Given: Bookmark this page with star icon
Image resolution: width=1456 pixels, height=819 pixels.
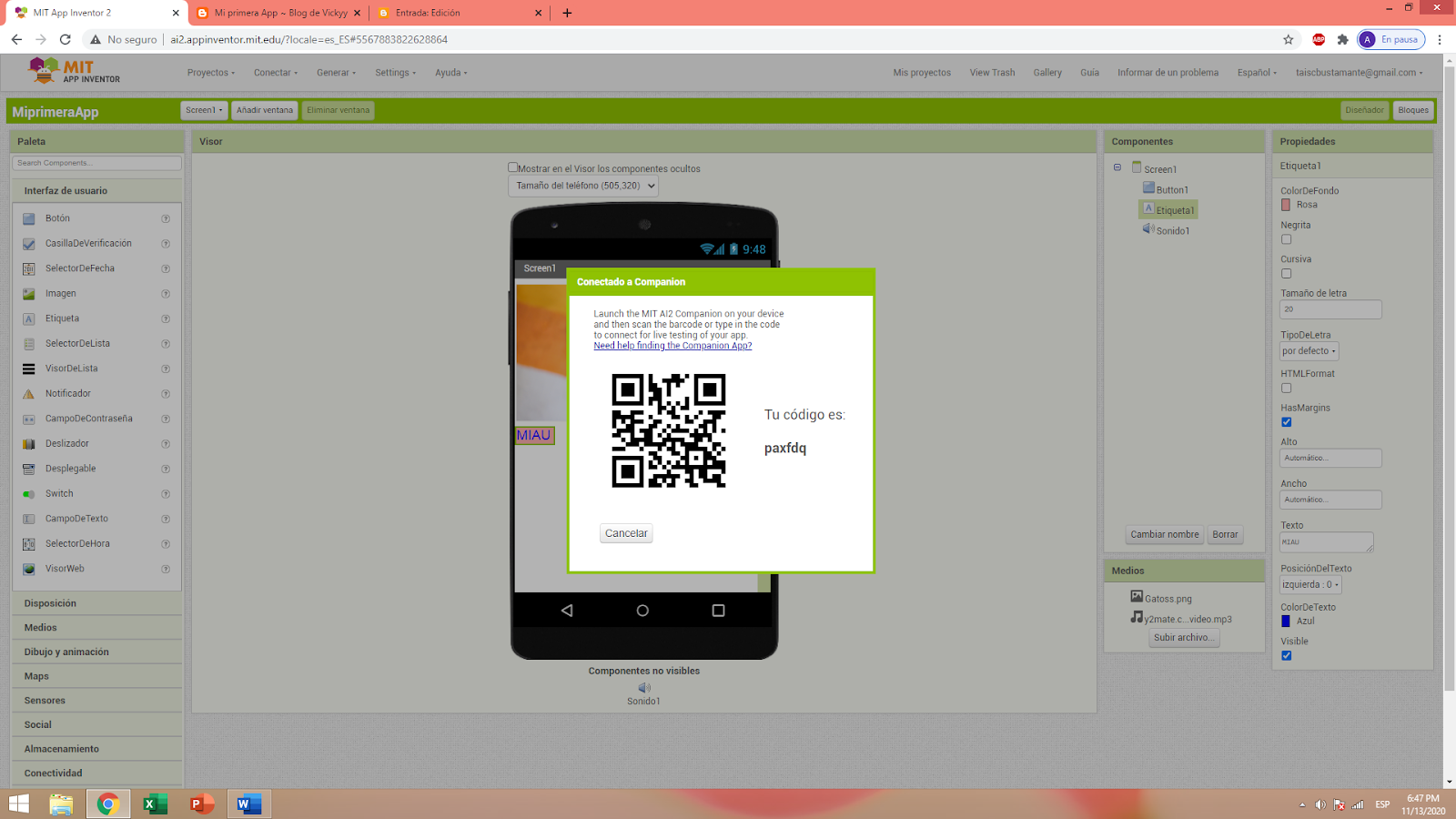Looking at the screenshot, I should coord(1289,39).
